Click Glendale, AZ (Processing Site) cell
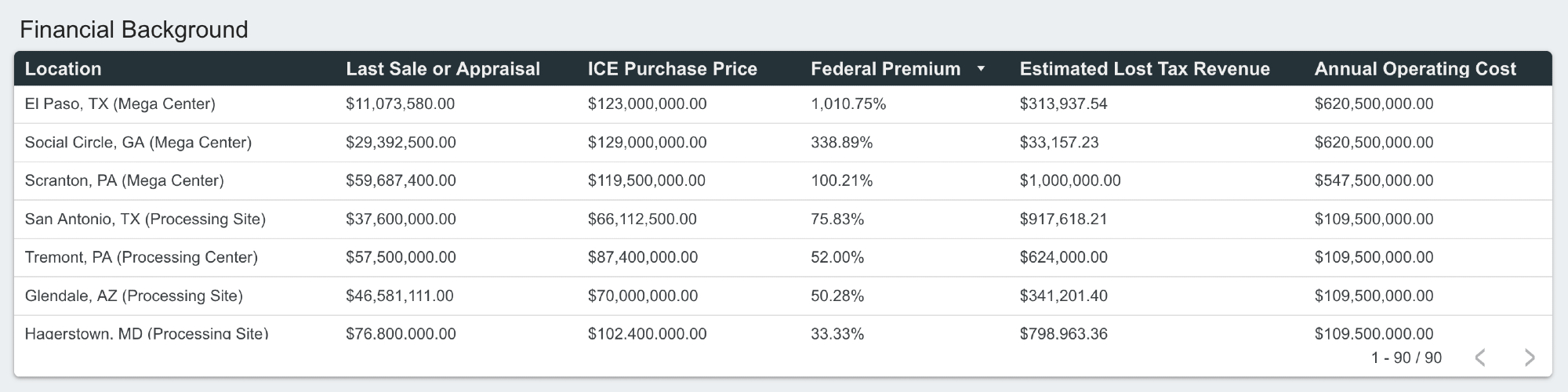The width and height of the screenshot is (1568, 392). click(x=134, y=296)
